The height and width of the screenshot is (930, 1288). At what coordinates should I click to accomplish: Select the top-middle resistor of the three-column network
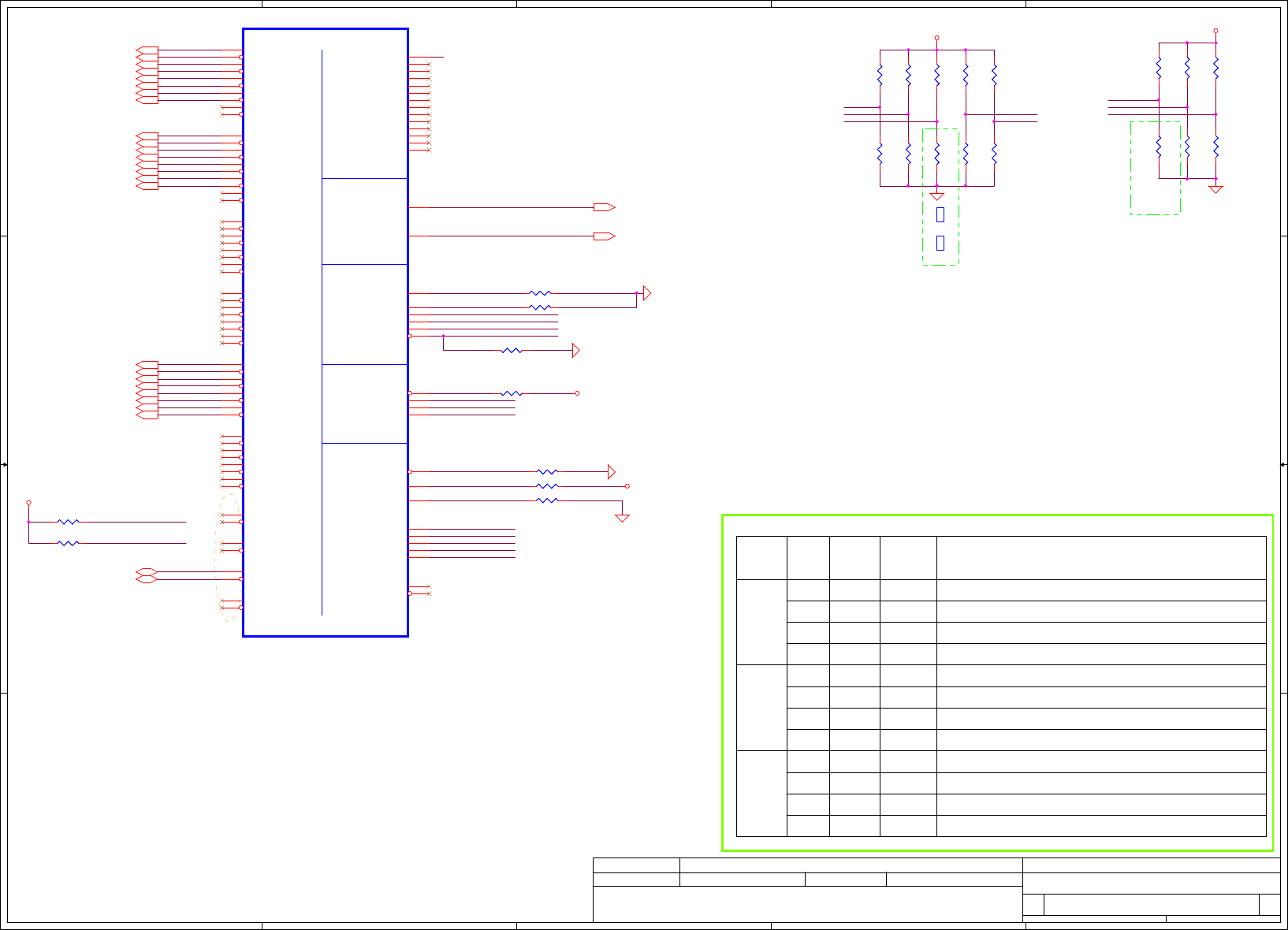click(1187, 68)
